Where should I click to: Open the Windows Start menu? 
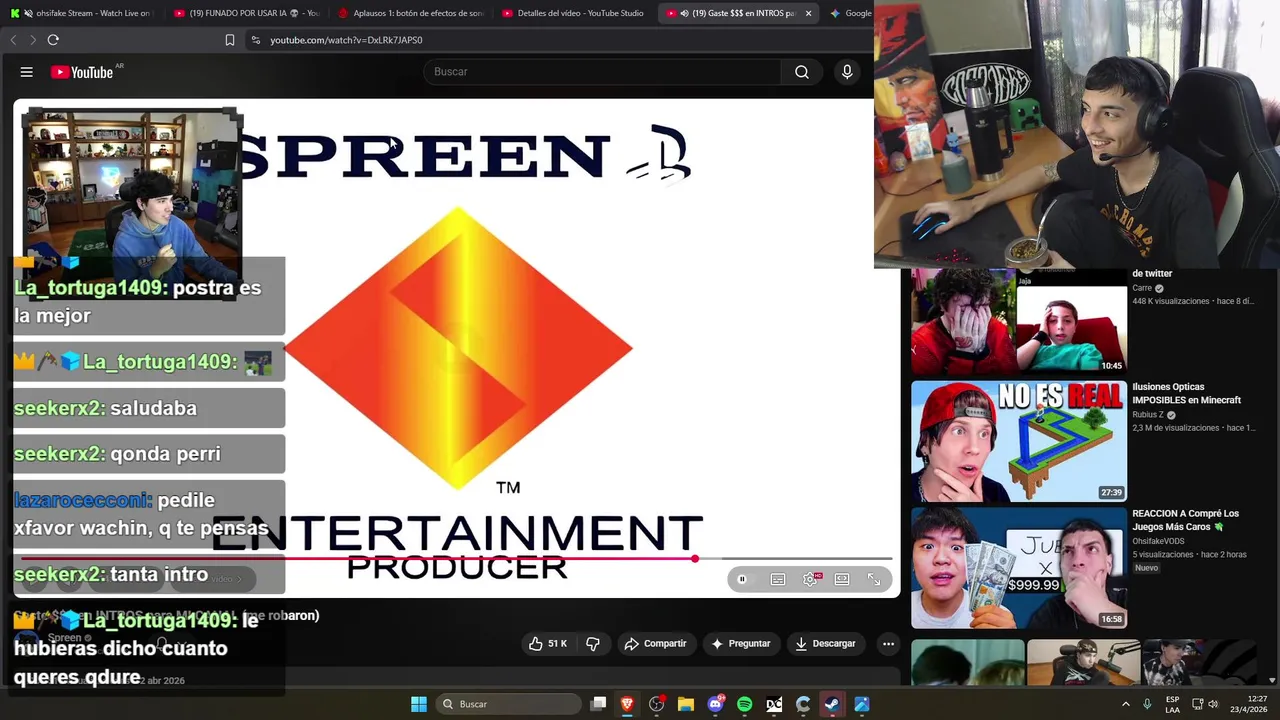(419, 704)
